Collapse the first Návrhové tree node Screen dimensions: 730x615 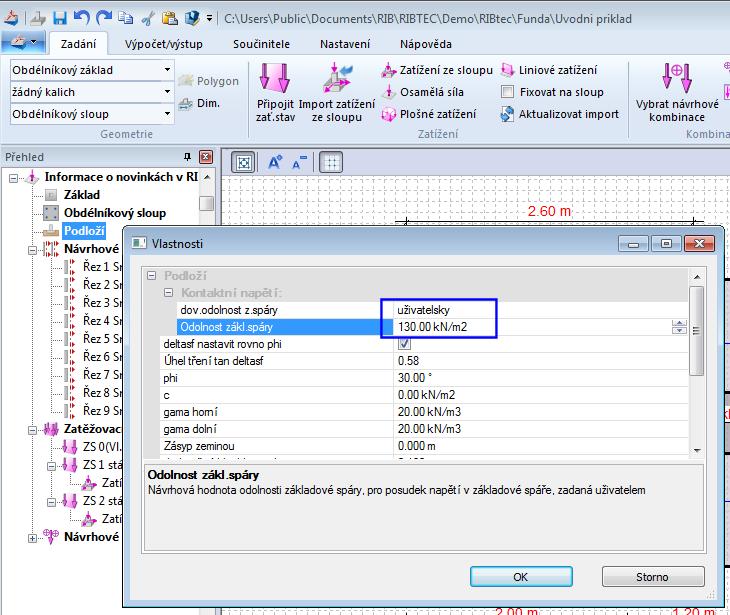pos(32,250)
